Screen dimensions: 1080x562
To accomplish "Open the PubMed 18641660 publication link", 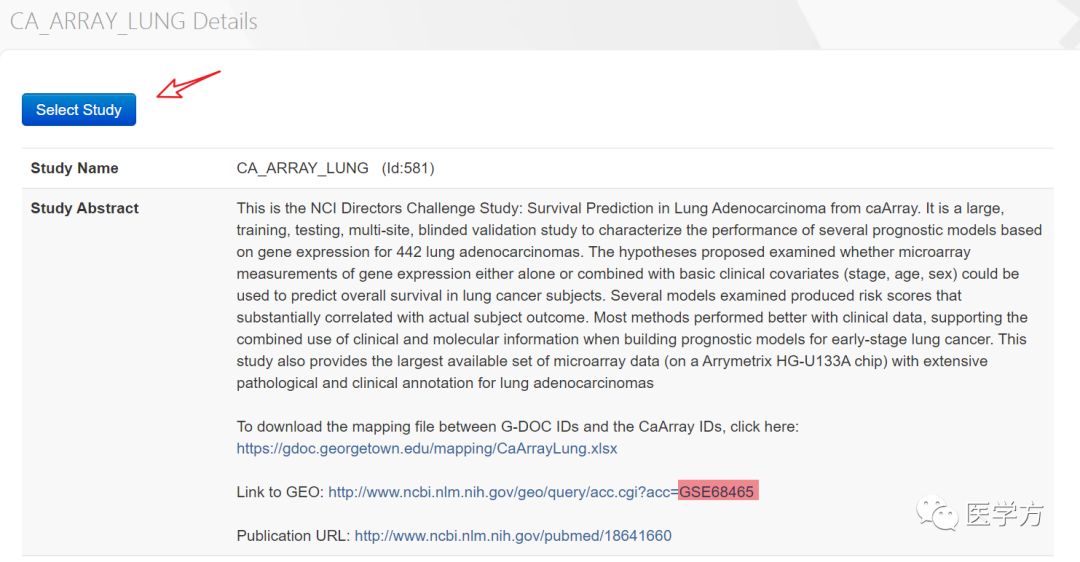I will (512, 536).
